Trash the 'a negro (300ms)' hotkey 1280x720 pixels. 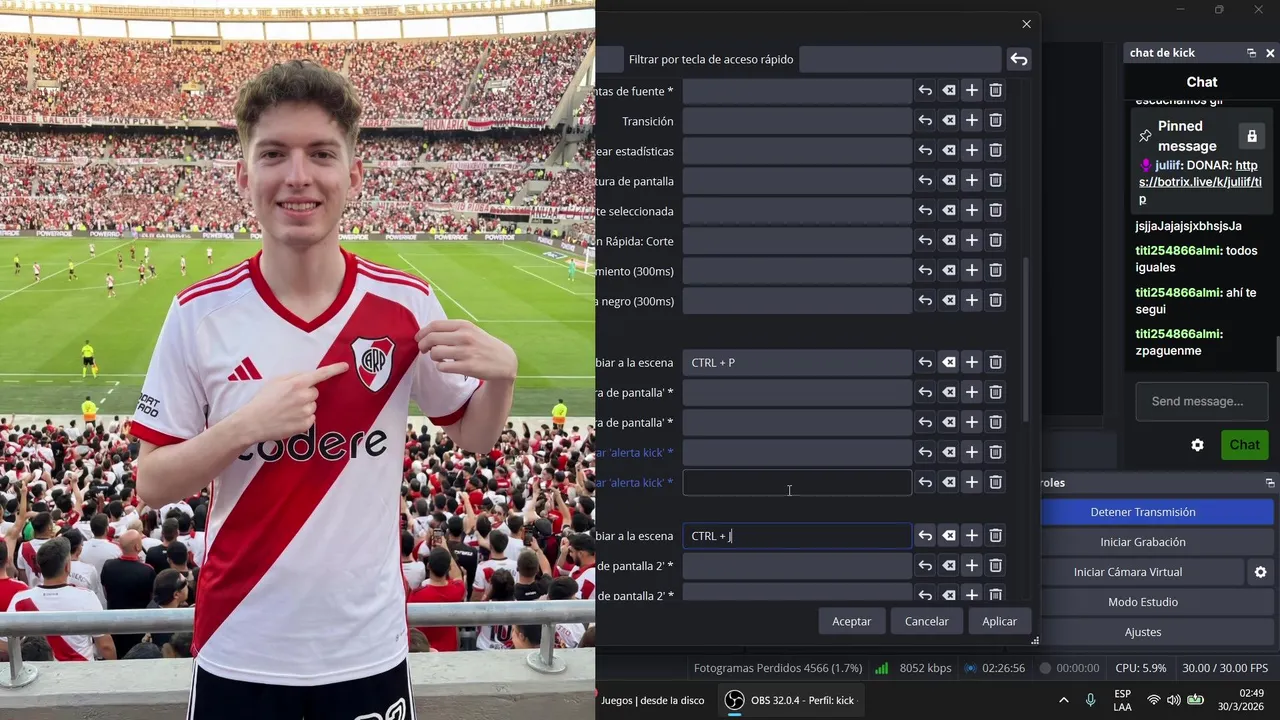996,300
